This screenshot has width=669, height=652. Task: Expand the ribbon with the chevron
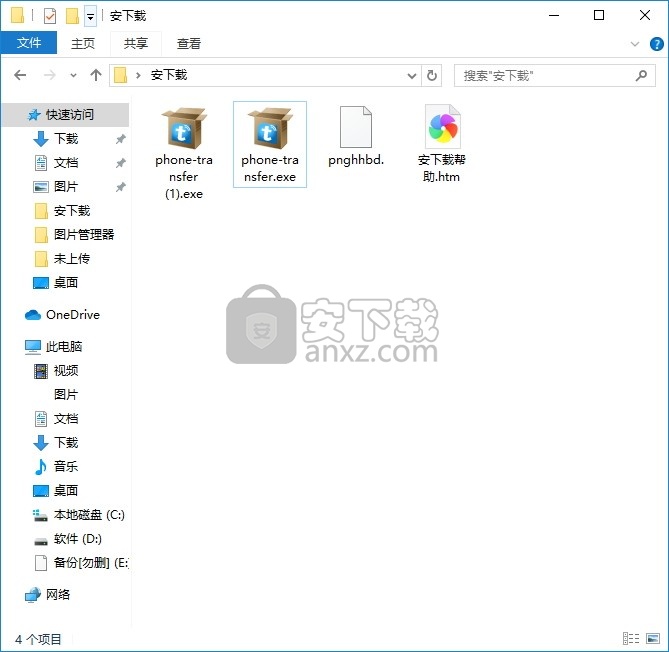tap(635, 44)
